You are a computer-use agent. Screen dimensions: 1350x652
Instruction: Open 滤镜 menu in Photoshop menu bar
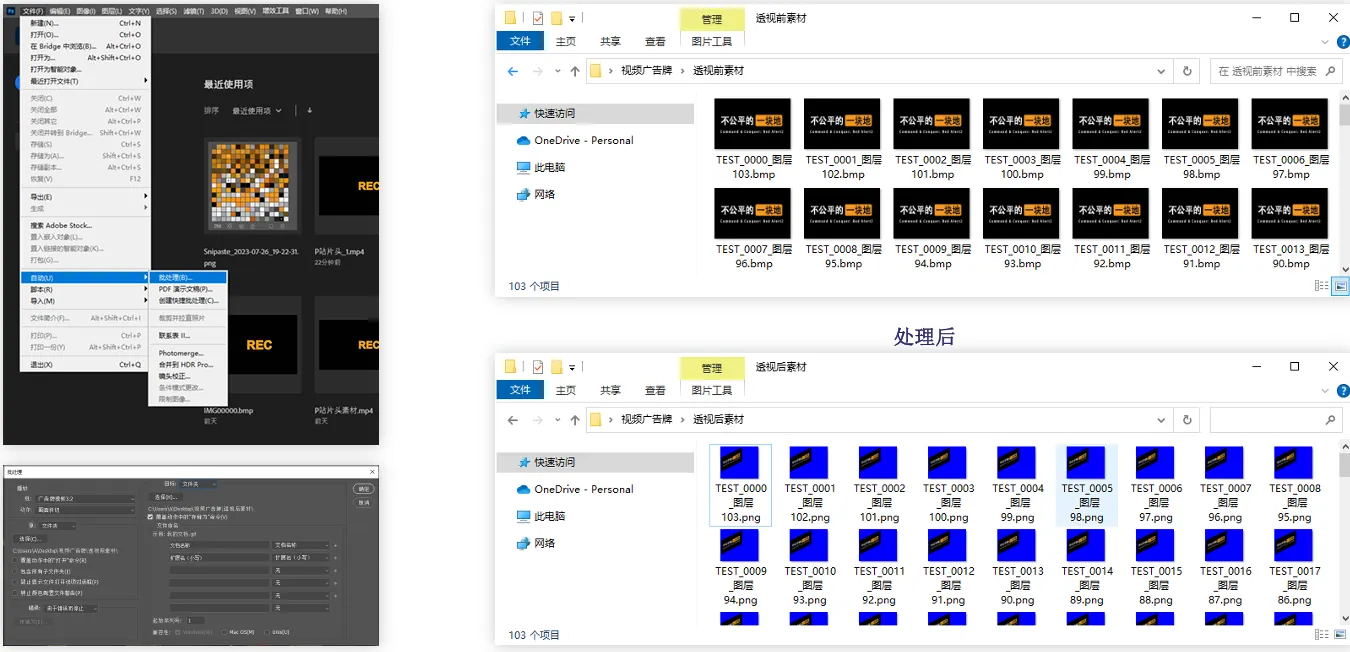tap(194, 11)
